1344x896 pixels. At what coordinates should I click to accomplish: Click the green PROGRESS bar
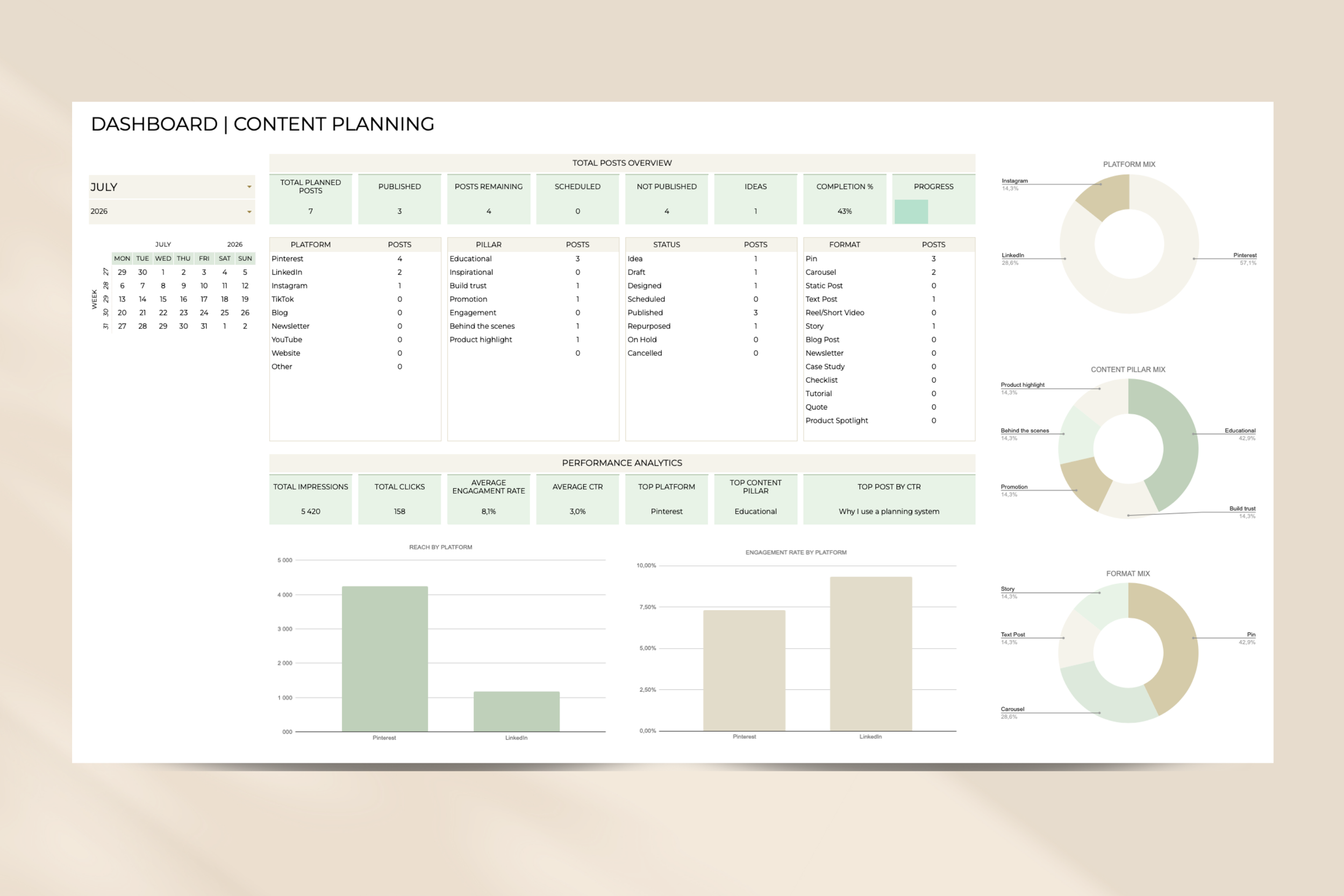point(911,211)
